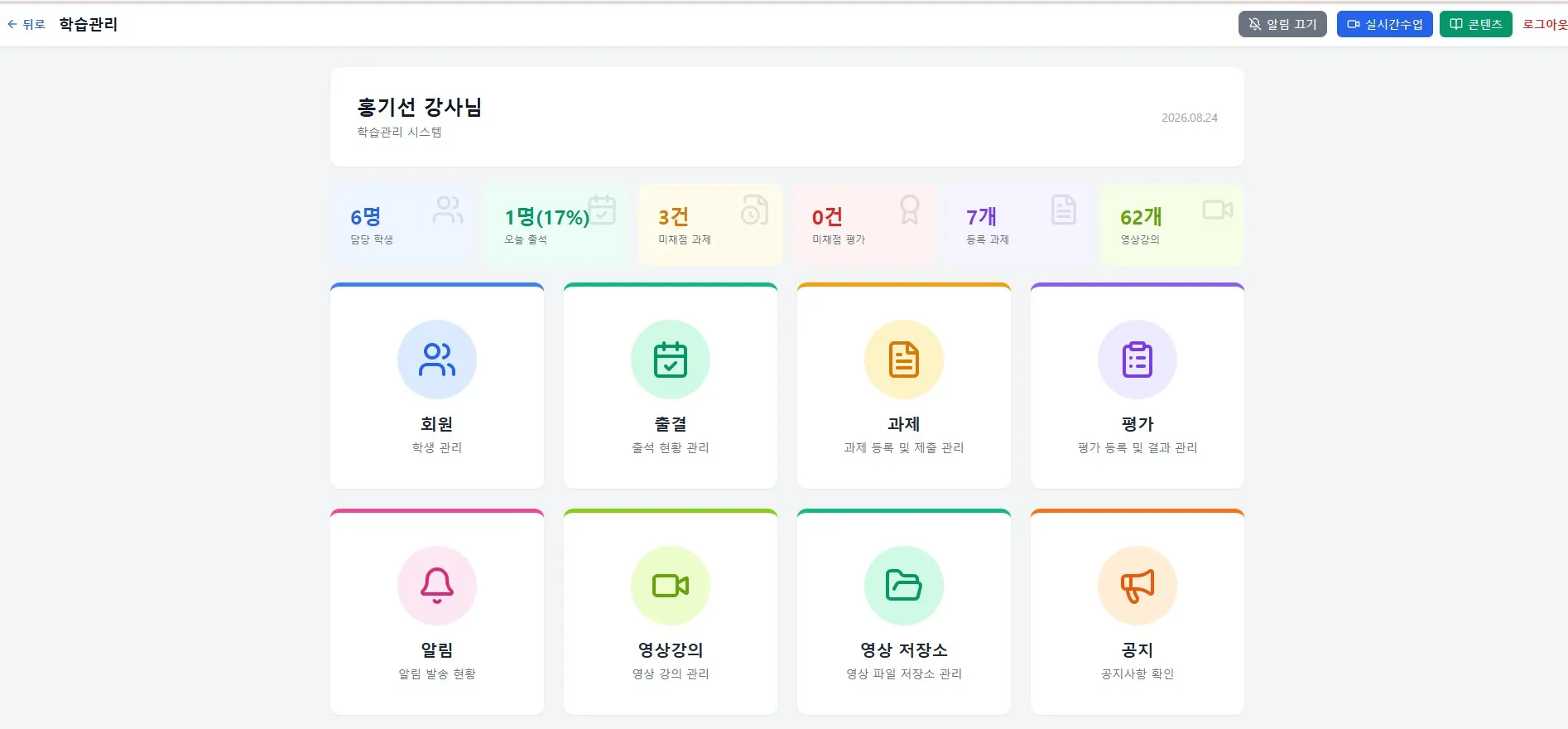The width and height of the screenshot is (1568, 729).
Task: Click the 학생 관리 description
Action: tap(437, 447)
